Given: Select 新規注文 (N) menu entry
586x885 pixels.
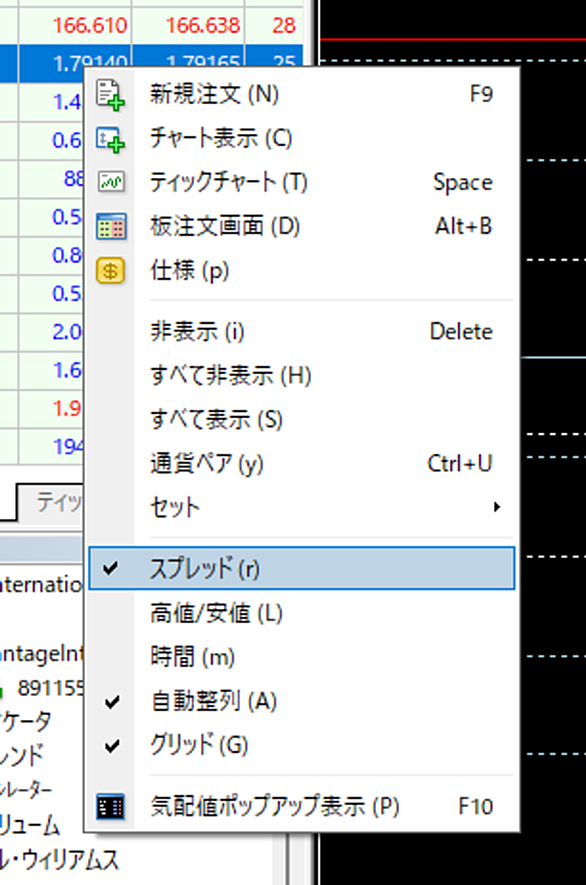Looking at the screenshot, I should [301, 94].
